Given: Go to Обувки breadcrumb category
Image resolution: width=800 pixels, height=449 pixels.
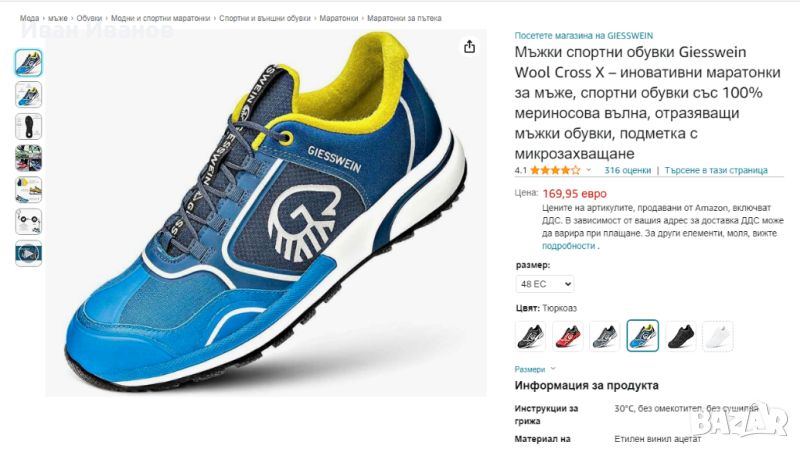Looking at the screenshot, I should coord(89,18).
